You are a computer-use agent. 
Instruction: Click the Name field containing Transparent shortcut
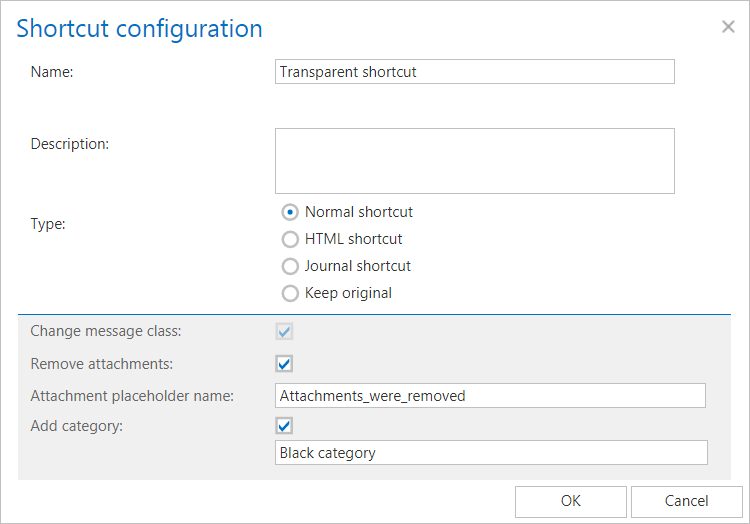point(474,72)
